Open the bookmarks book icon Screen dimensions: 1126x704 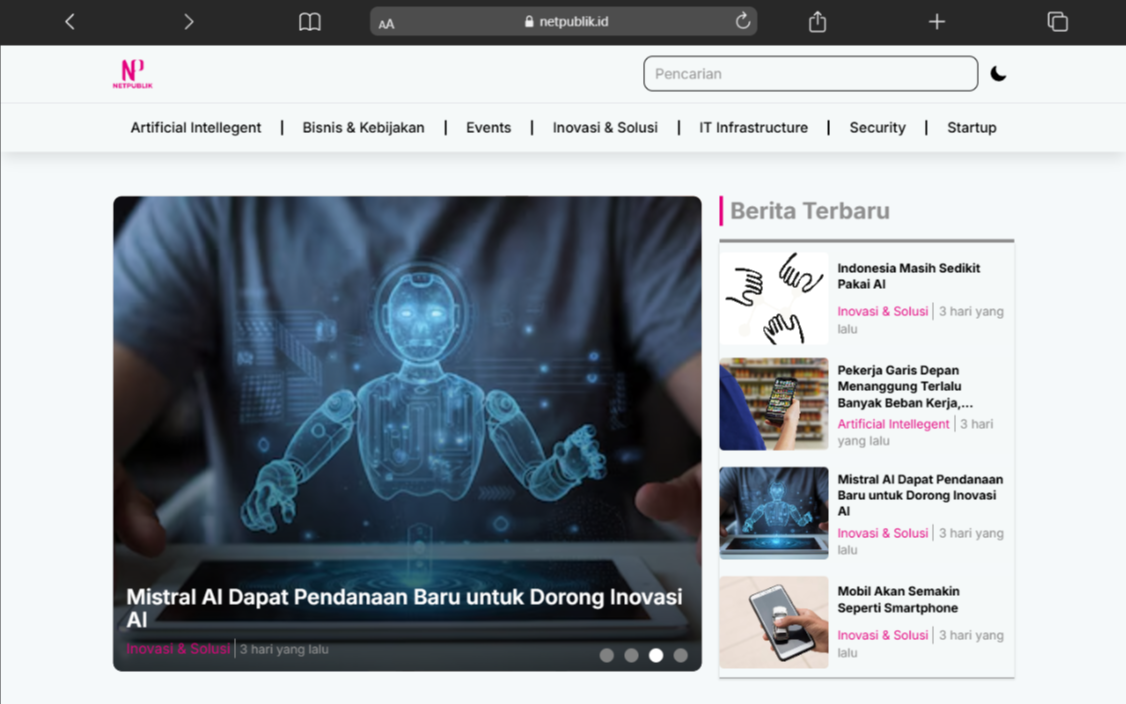(x=310, y=22)
